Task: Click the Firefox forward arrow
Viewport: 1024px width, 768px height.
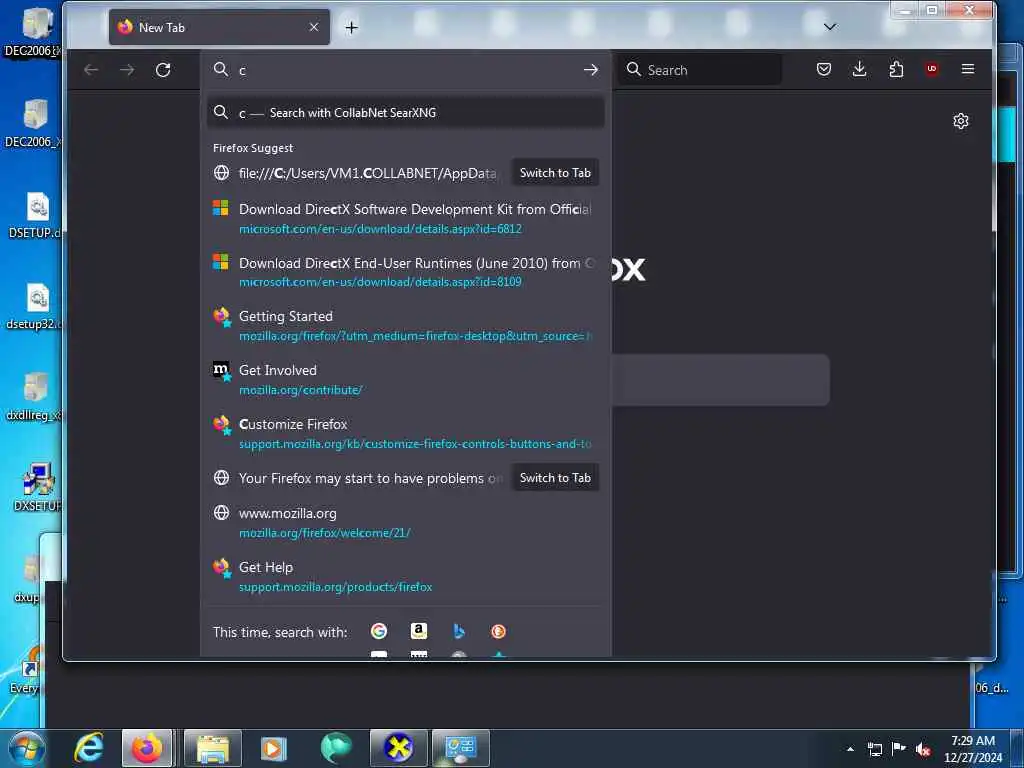Action: point(127,69)
